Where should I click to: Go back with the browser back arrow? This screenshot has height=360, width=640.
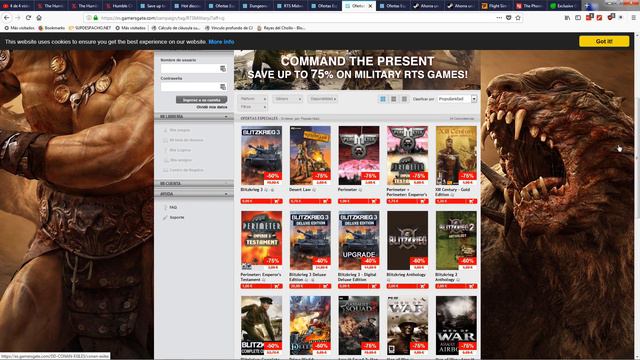coord(7,18)
